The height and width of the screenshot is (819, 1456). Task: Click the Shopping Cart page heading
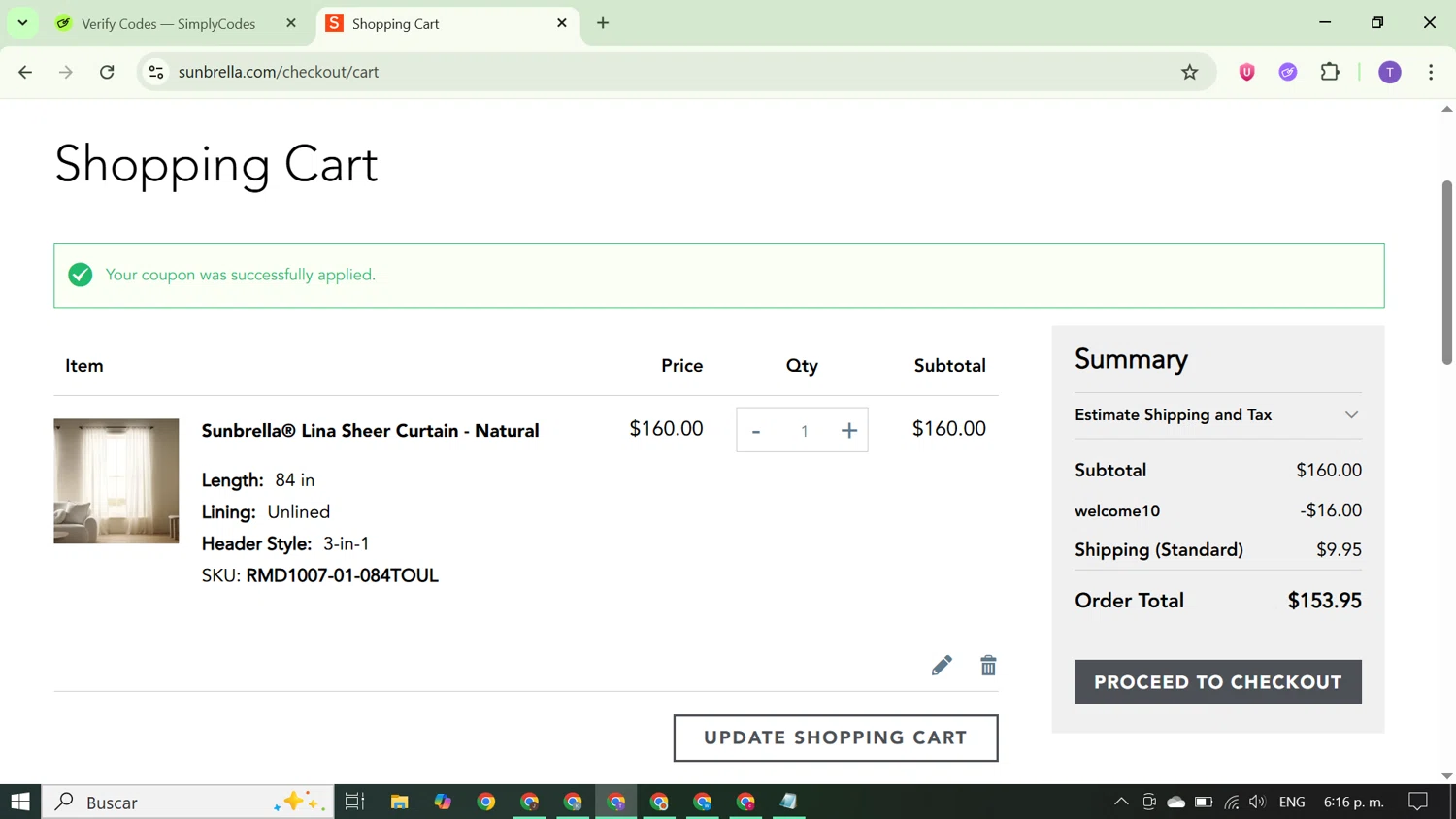tap(216, 164)
